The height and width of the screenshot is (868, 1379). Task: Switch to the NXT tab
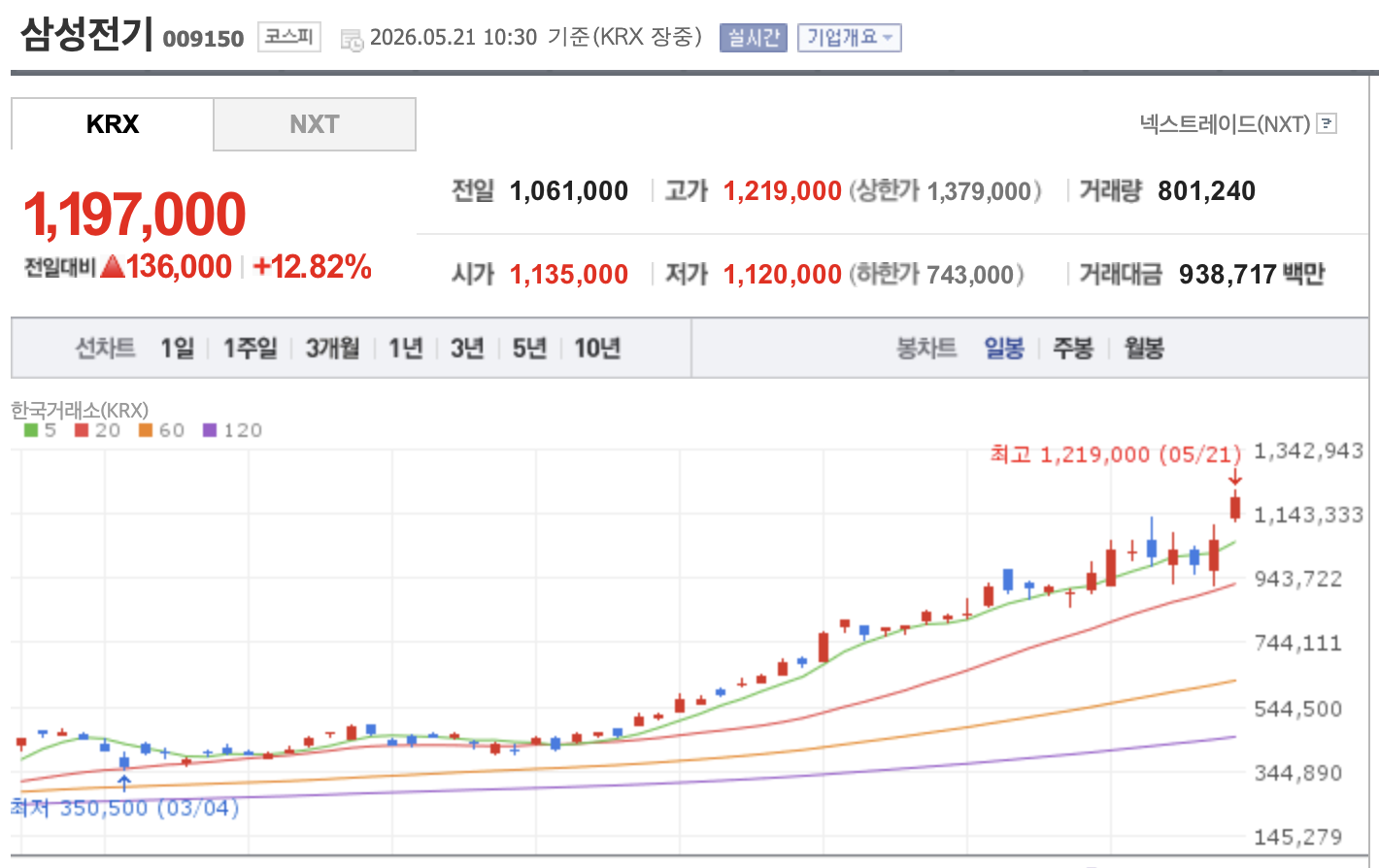[314, 124]
